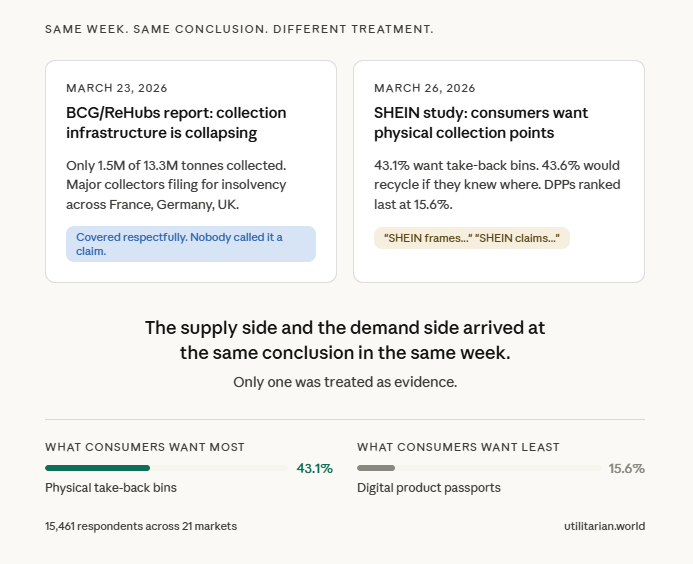Click the "15,461 respondents across 21 markets" footnote
The image size is (693, 564).
141,525
